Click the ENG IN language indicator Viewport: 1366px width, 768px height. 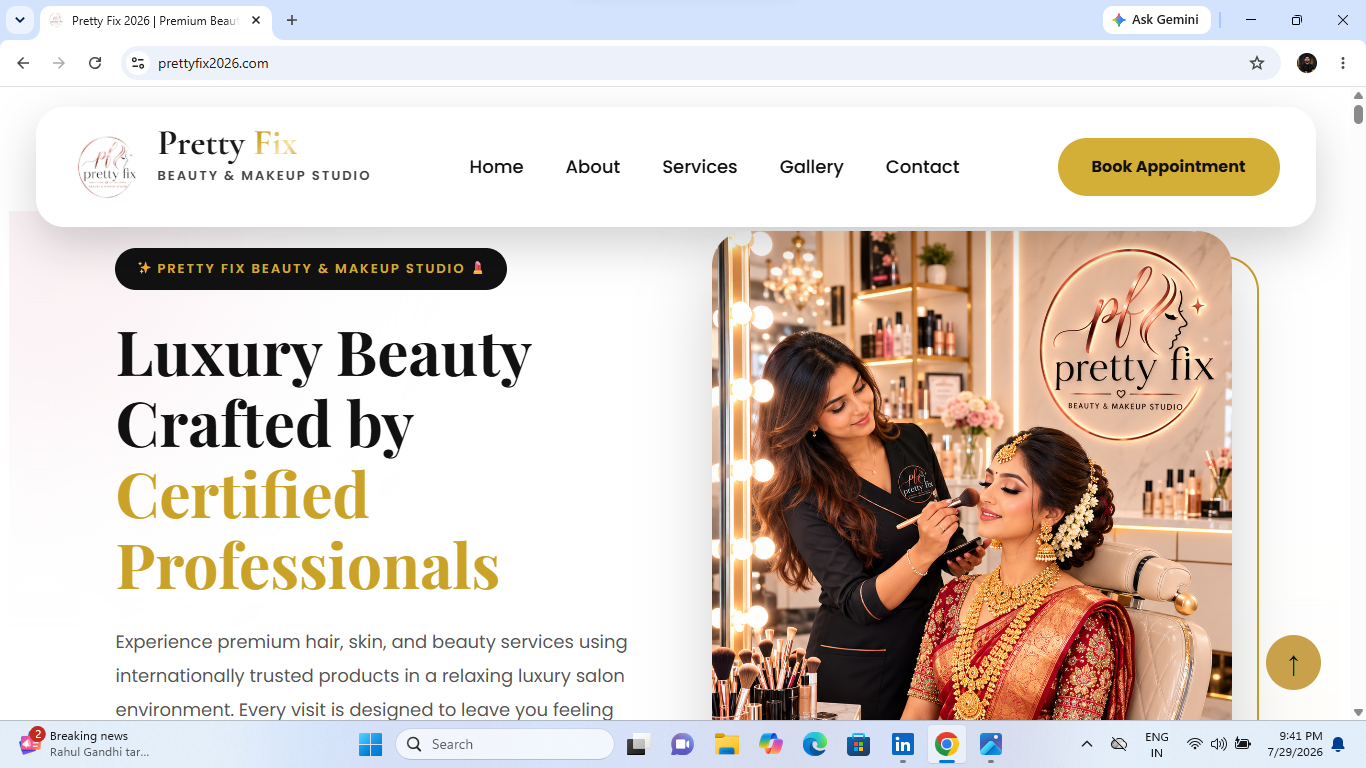[1157, 744]
